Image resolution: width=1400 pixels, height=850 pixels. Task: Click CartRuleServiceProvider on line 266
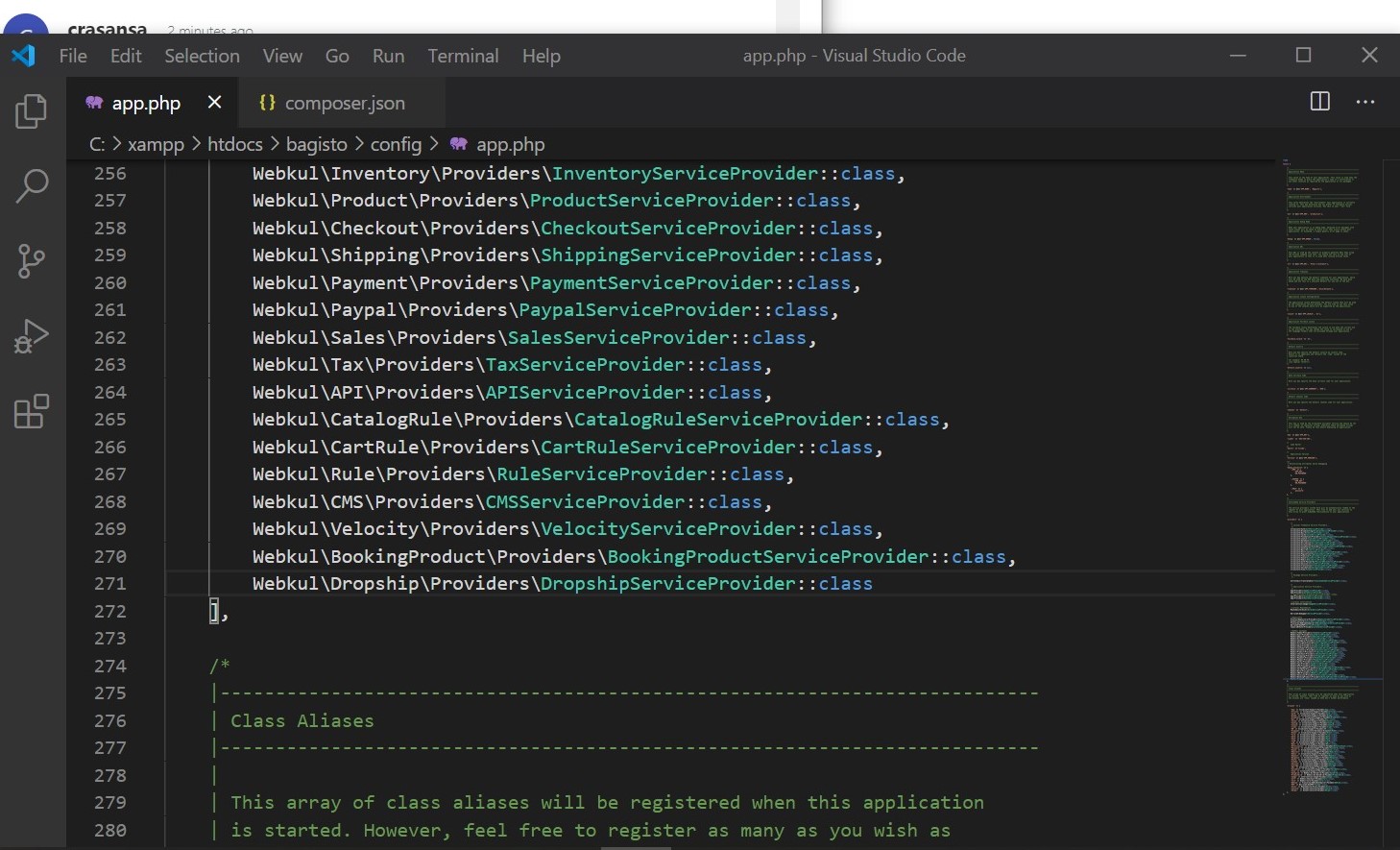(668, 447)
